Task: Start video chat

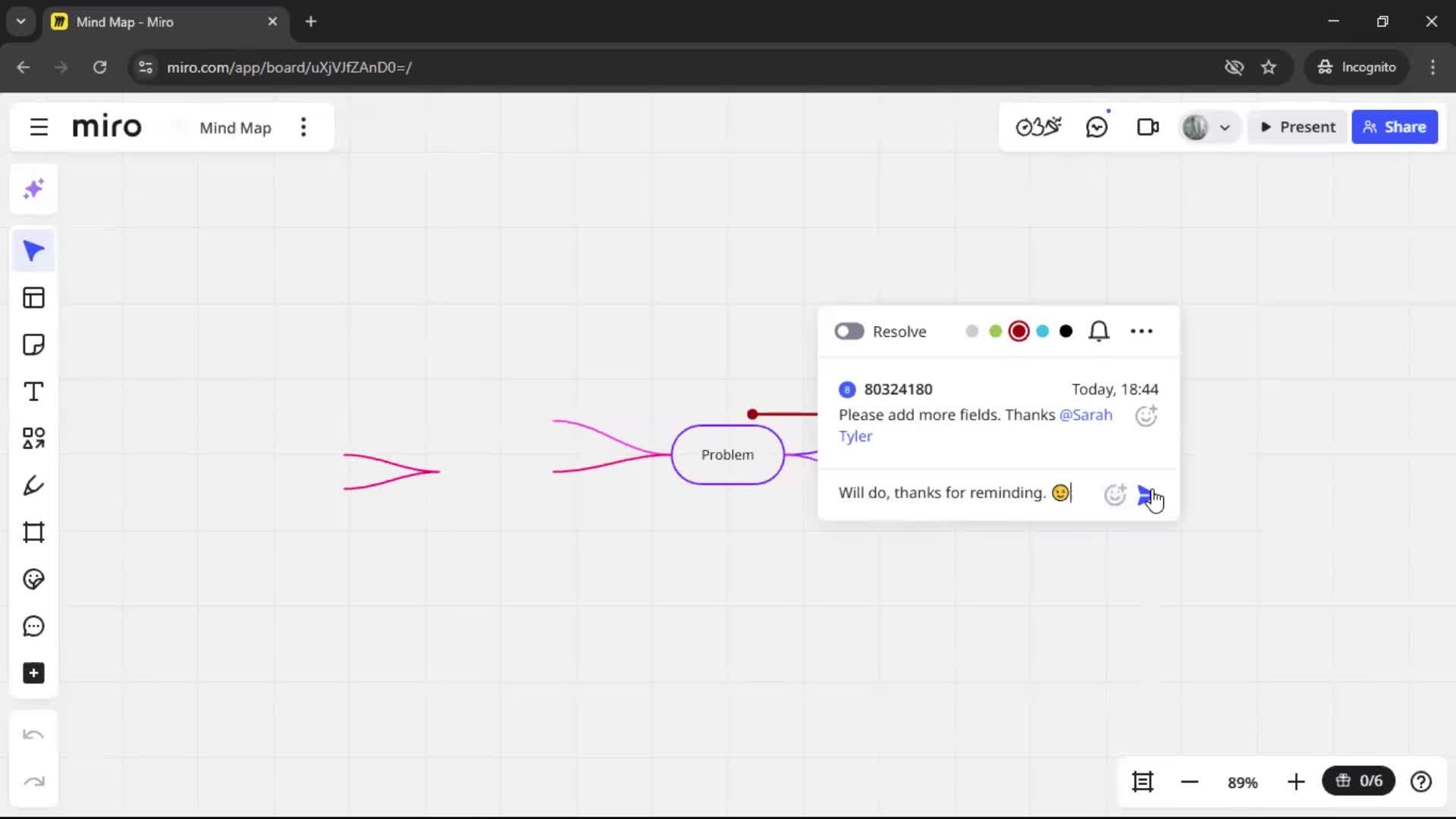Action: 1147,127
